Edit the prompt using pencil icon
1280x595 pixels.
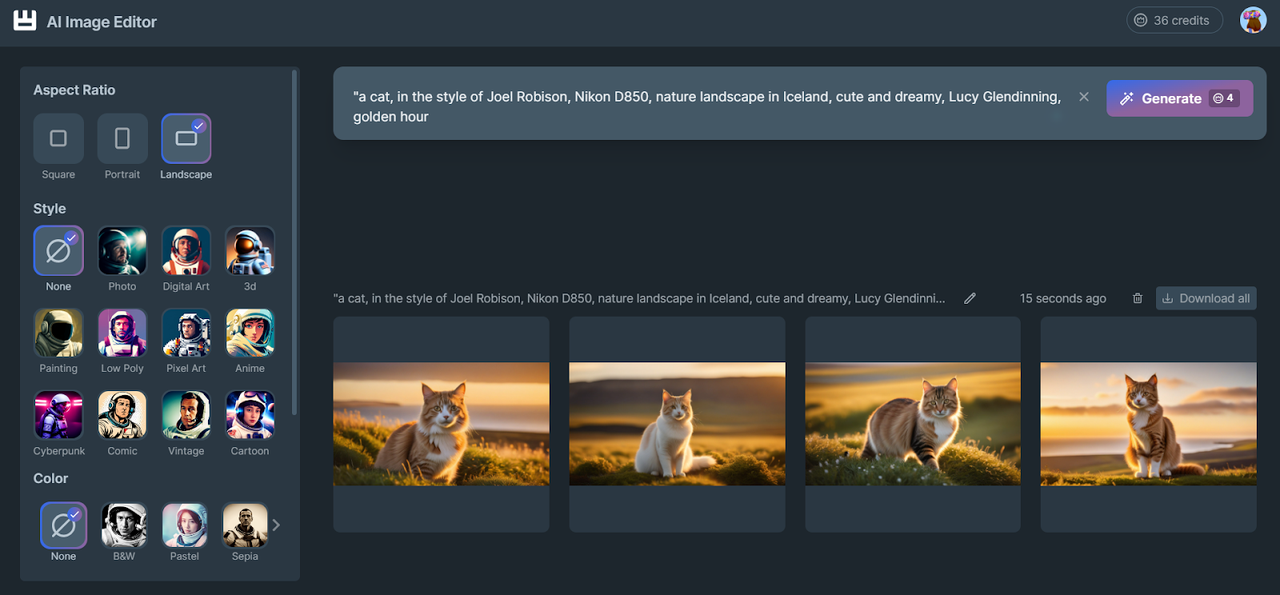970,298
